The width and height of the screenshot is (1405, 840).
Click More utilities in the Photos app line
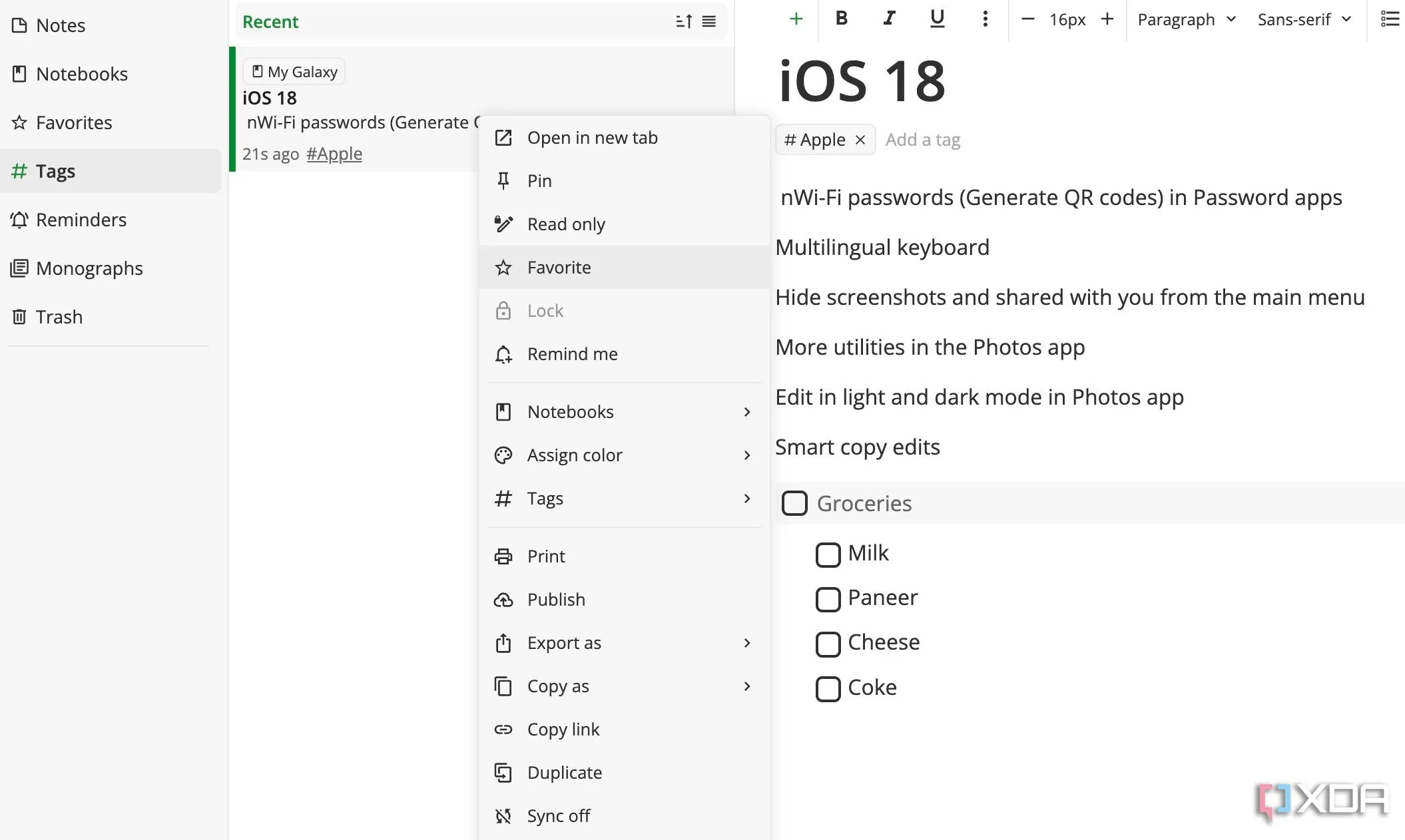click(x=930, y=347)
